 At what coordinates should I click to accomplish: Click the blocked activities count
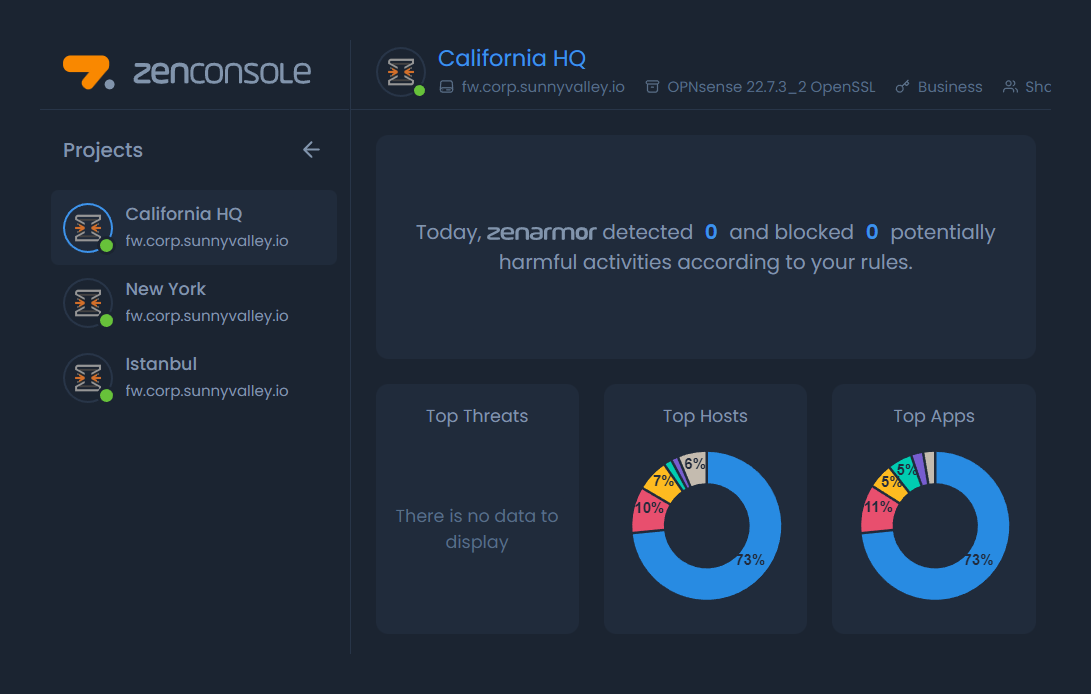(x=872, y=232)
